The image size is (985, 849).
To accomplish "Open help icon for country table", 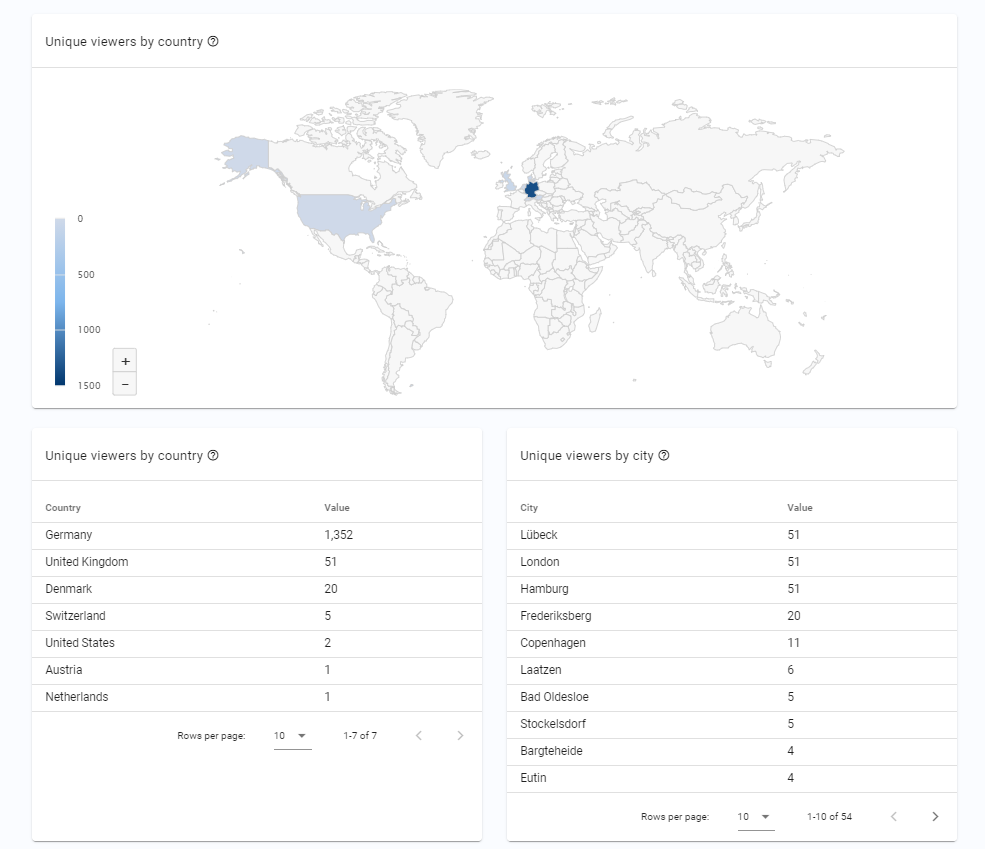I will (214, 455).
